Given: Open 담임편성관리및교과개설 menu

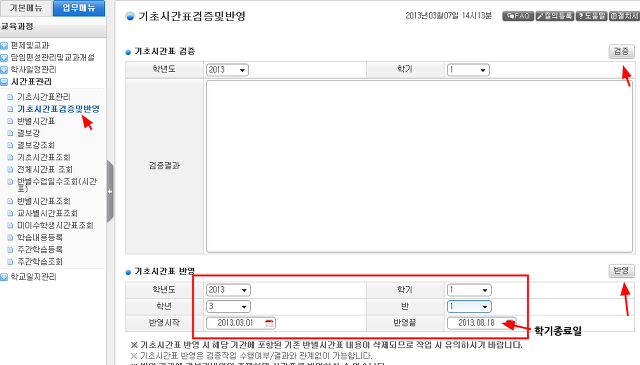Looking at the screenshot, I should tap(52, 58).
